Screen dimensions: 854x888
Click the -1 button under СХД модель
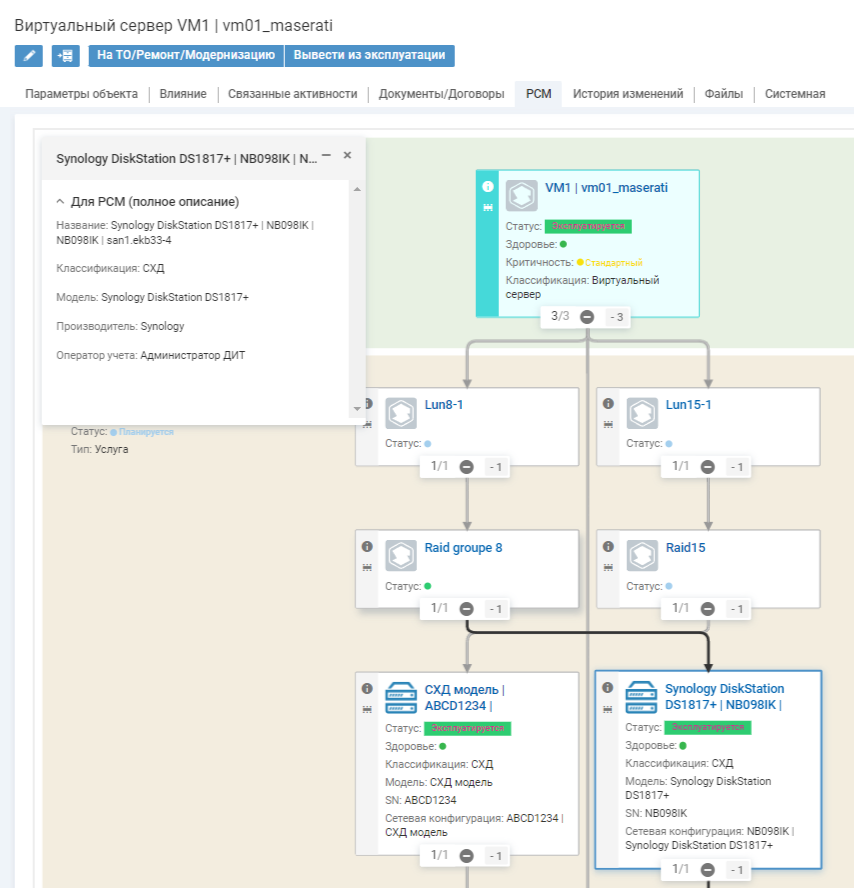[496, 856]
